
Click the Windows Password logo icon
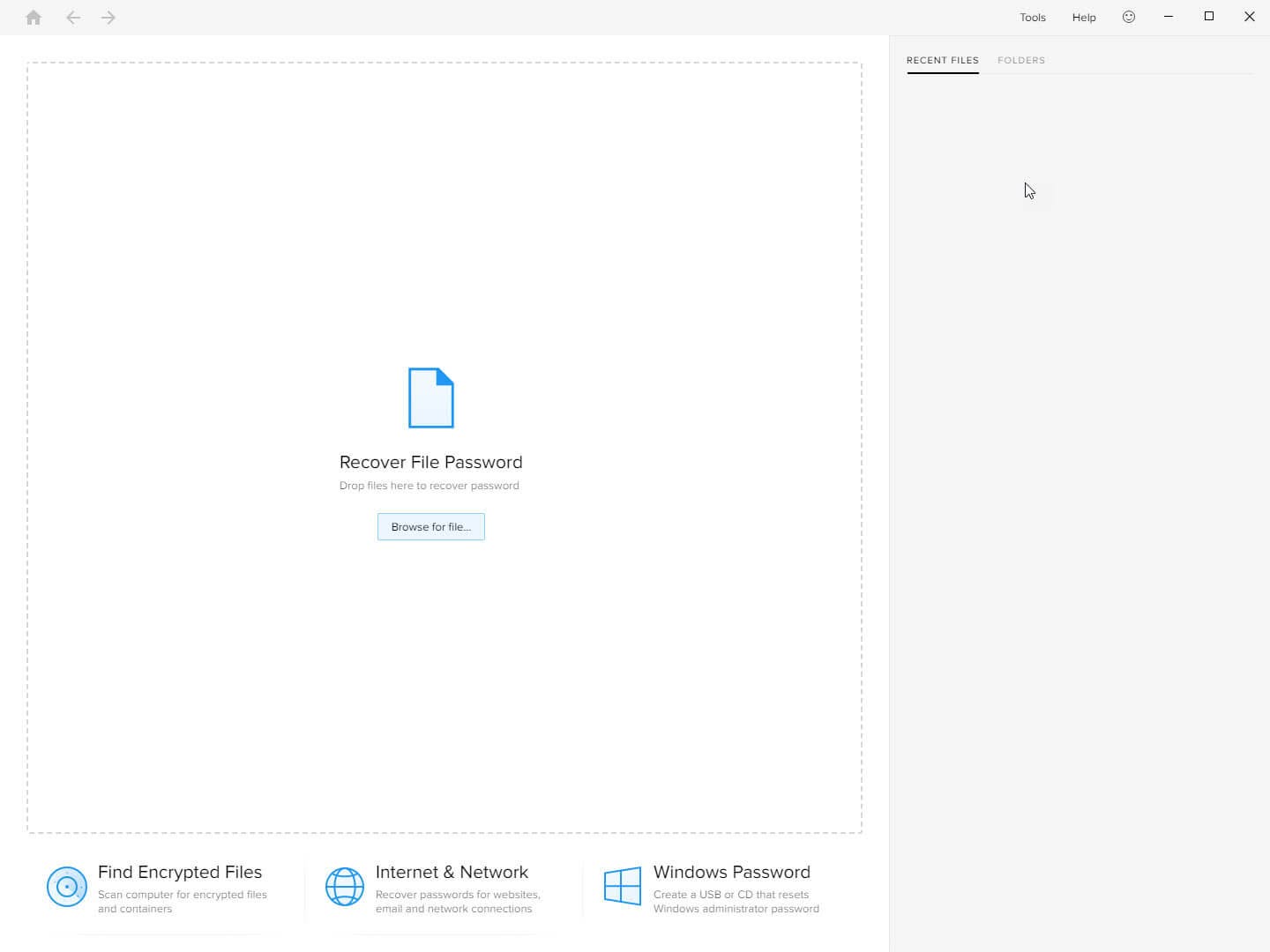[x=623, y=886]
